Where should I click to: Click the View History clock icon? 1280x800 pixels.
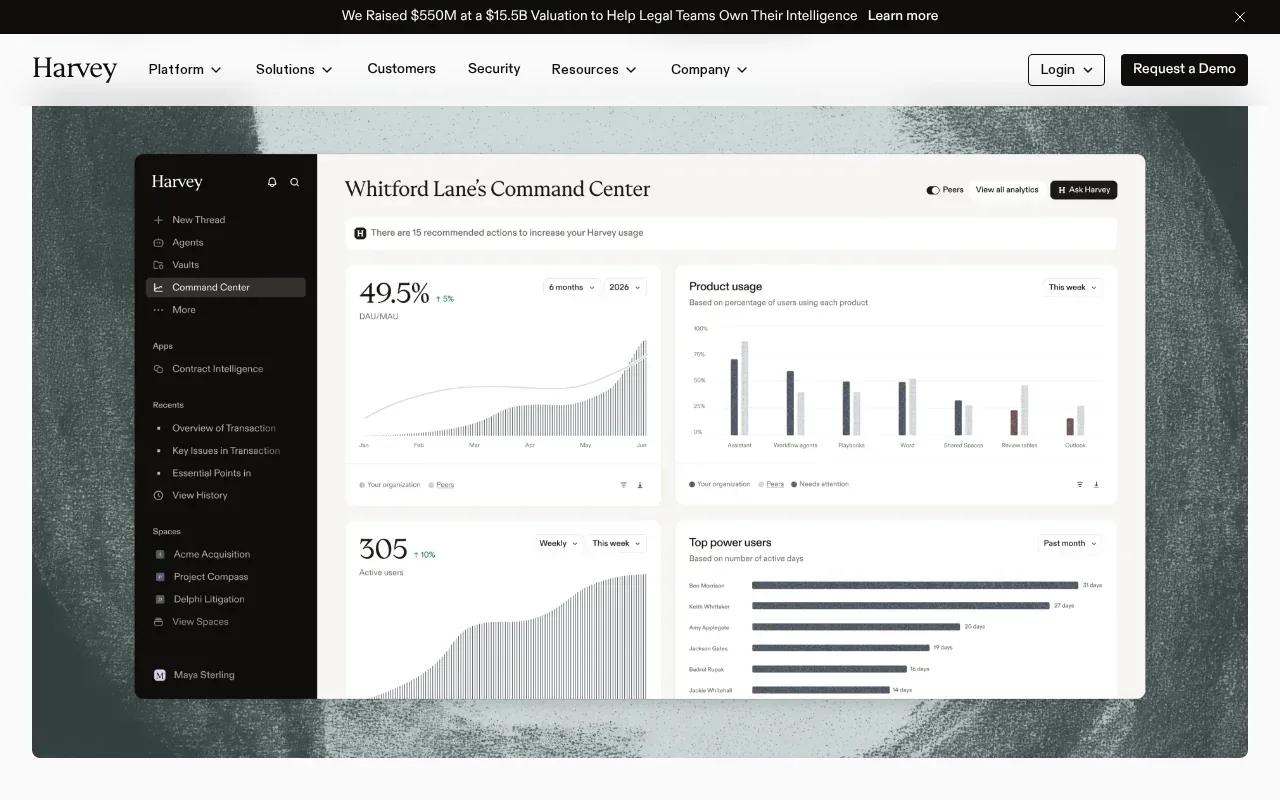pos(158,496)
